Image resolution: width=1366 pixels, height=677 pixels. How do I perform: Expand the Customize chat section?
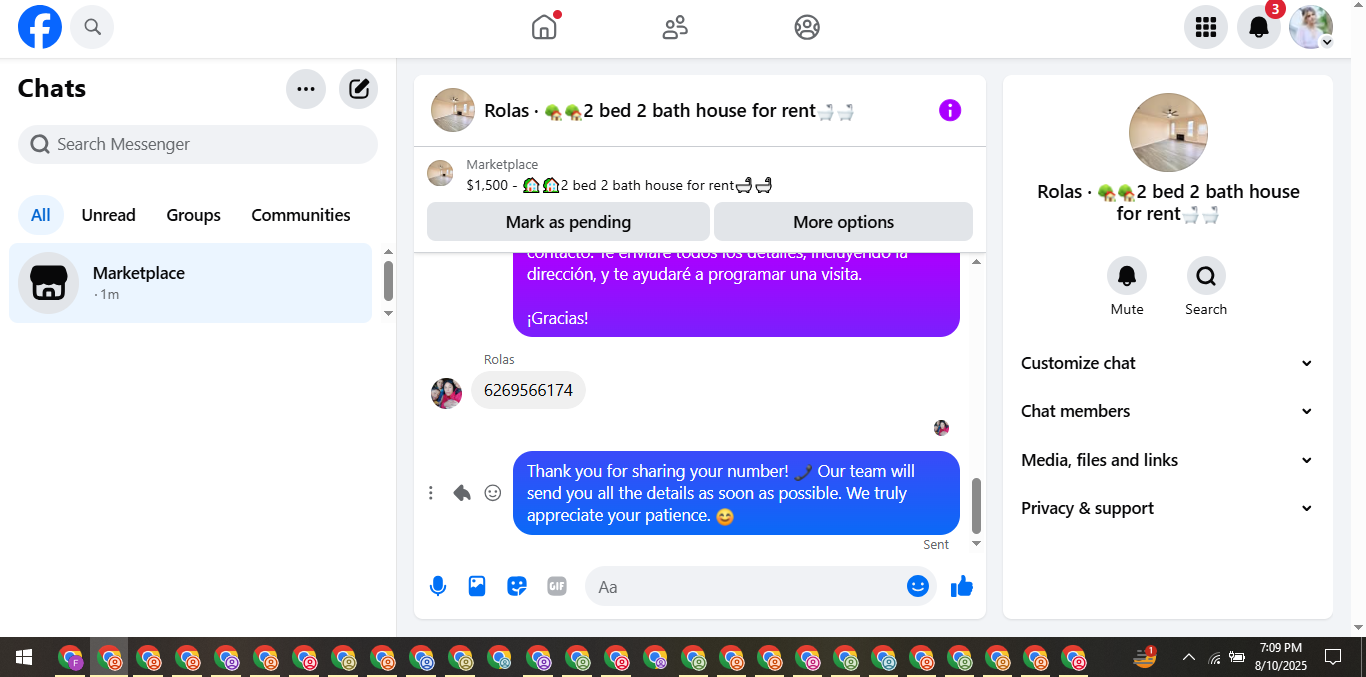coord(1167,363)
